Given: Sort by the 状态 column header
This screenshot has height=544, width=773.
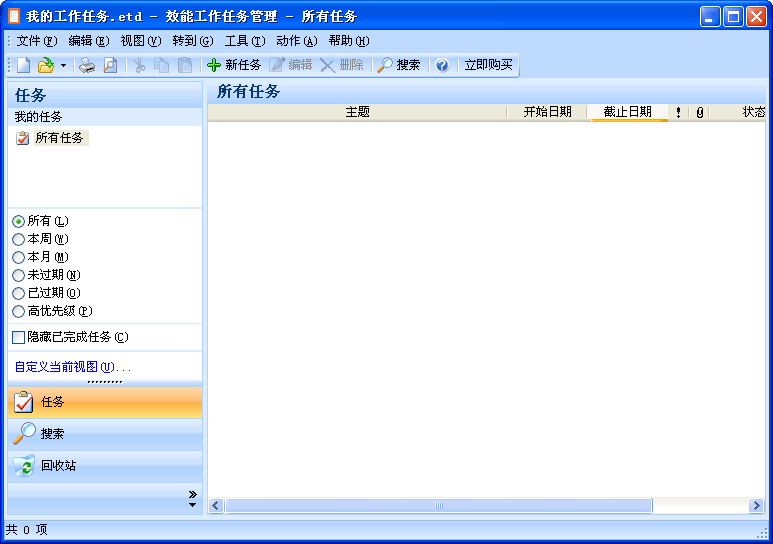Looking at the screenshot, I should (x=738, y=112).
